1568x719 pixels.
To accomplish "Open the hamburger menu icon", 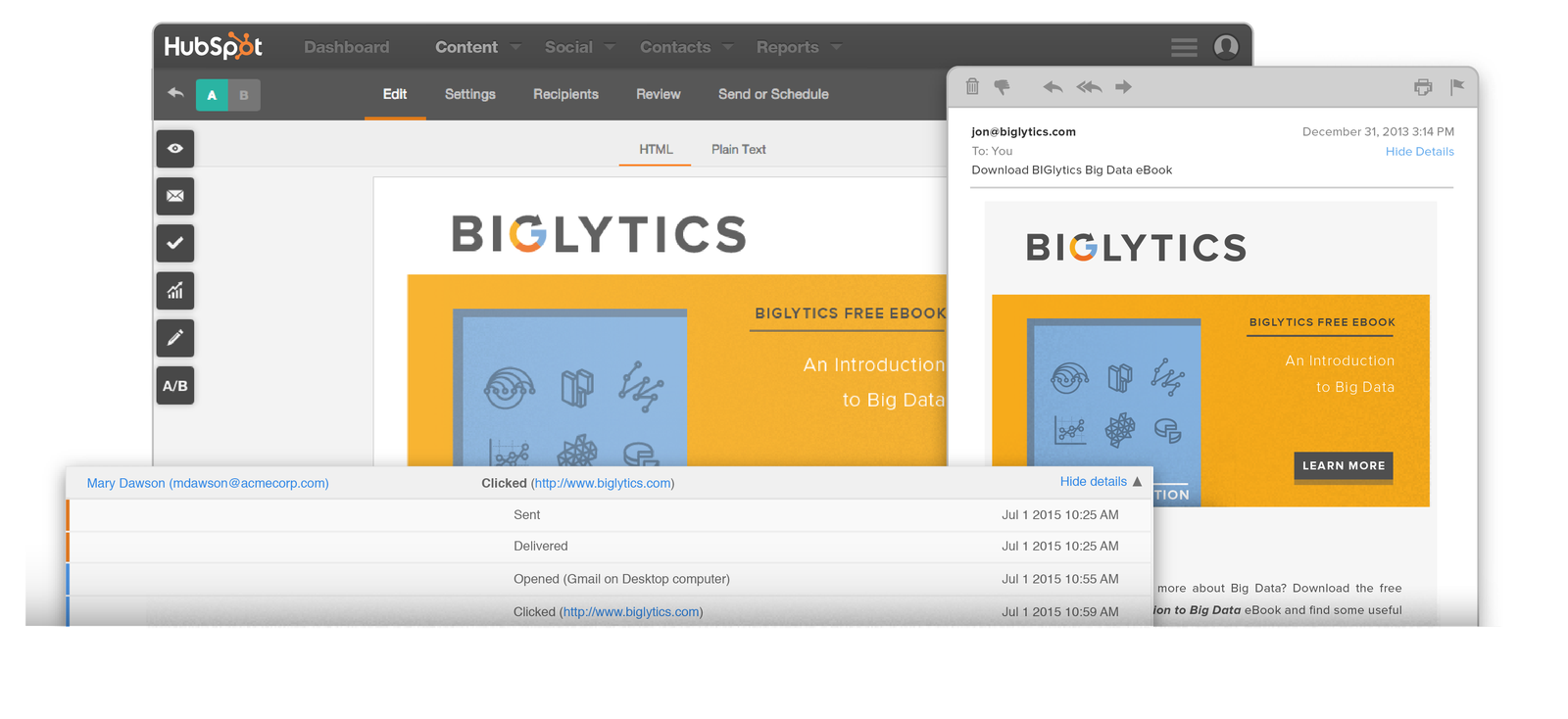I will 1184,47.
